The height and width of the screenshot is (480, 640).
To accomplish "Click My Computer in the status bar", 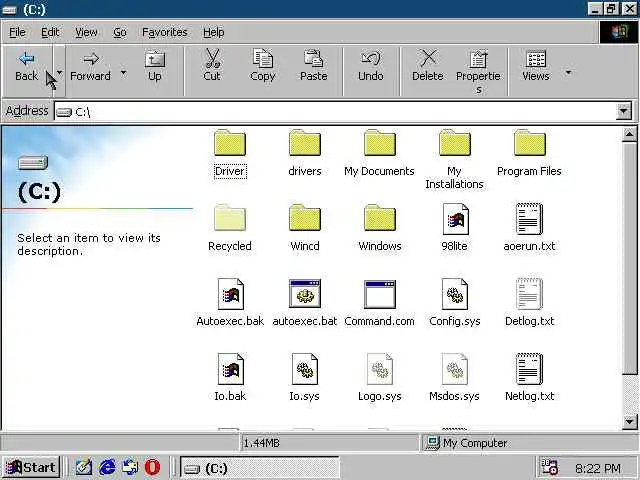I will click(x=465, y=443).
